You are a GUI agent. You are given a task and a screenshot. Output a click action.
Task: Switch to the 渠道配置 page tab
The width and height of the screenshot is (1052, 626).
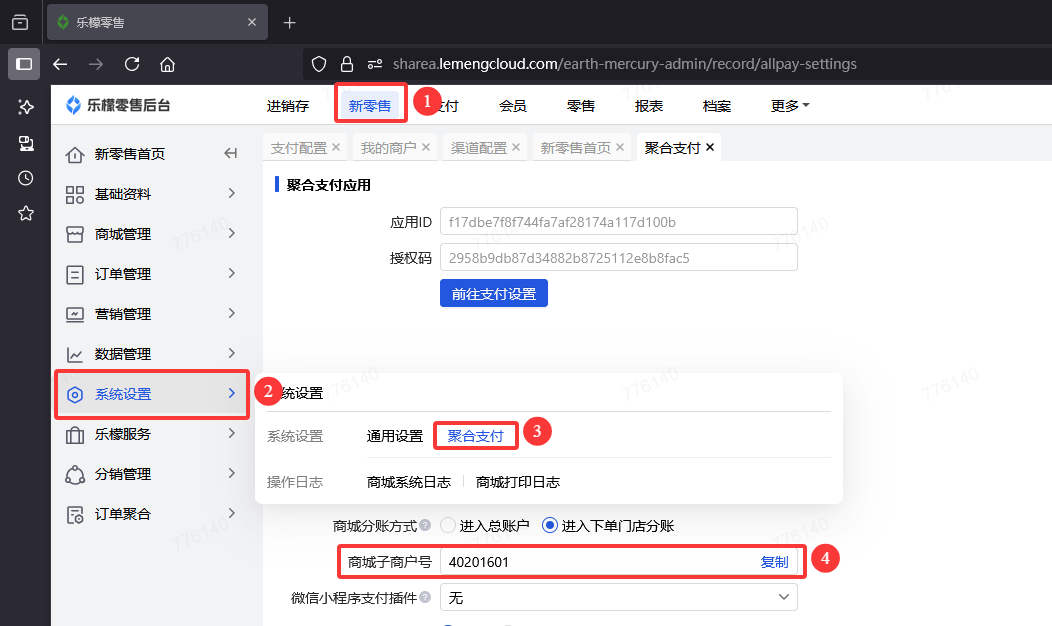tap(478, 148)
